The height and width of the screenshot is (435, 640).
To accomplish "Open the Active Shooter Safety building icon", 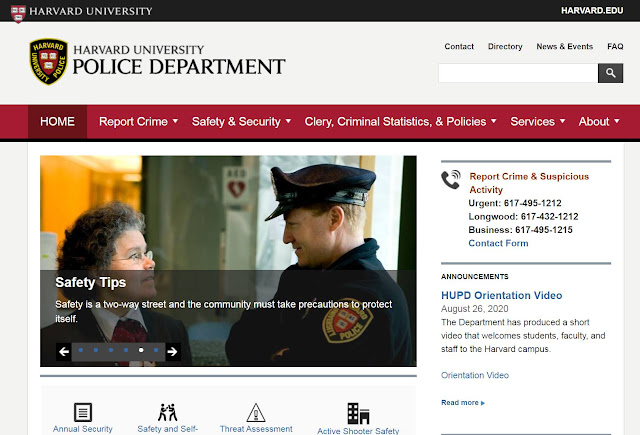I will [358, 413].
